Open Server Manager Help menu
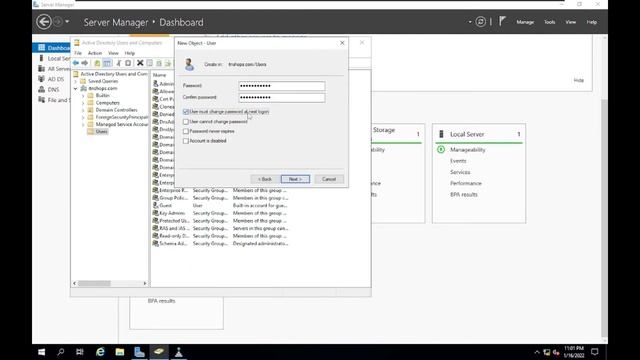Viewport: 640px width, 360px height. [x=591, y=22]
